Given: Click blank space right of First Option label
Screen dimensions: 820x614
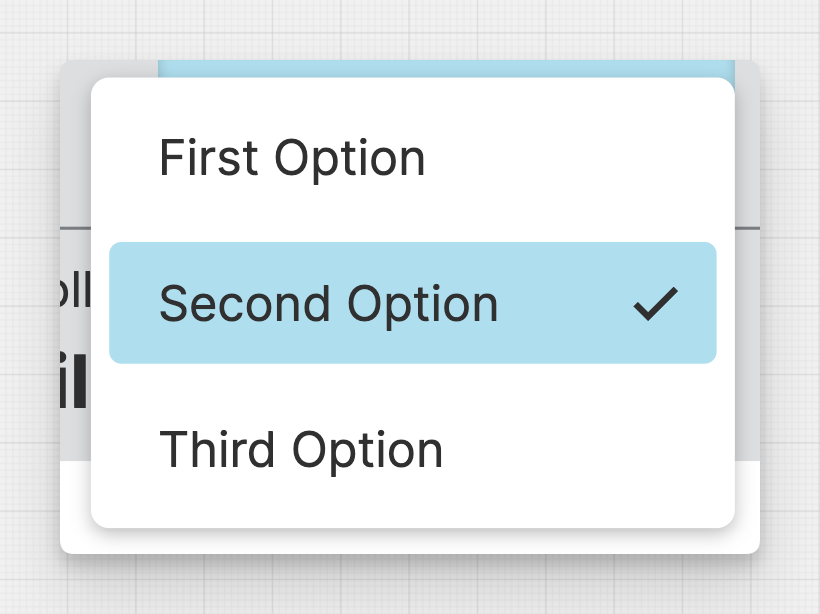Looking at the screenshot, I should click(580, 158).
